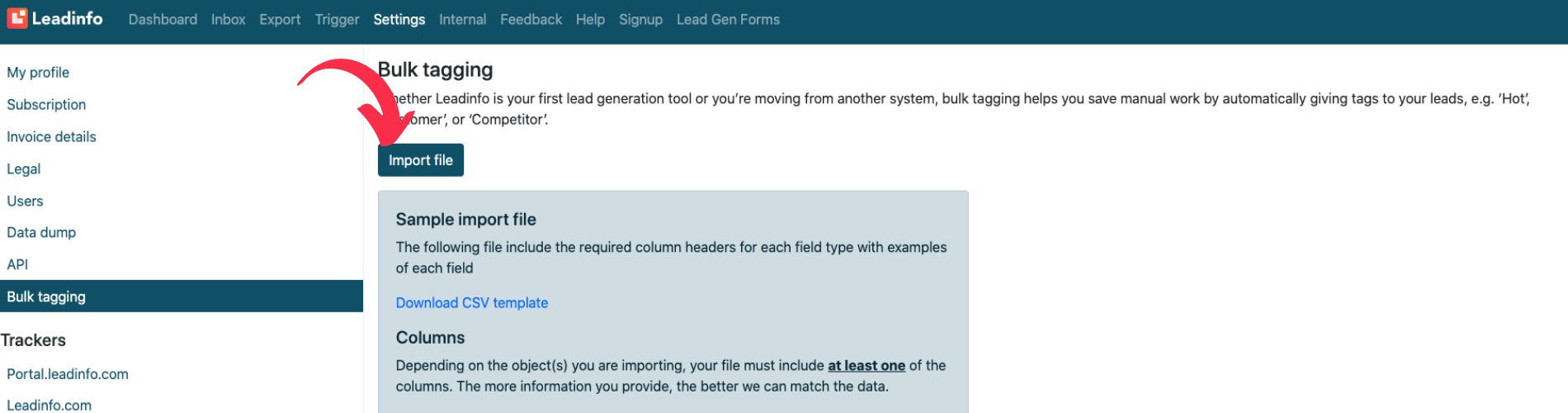Open Invoice details in sidebar
This screenshot has width=1568, height=413.
[x=51, y=137]
